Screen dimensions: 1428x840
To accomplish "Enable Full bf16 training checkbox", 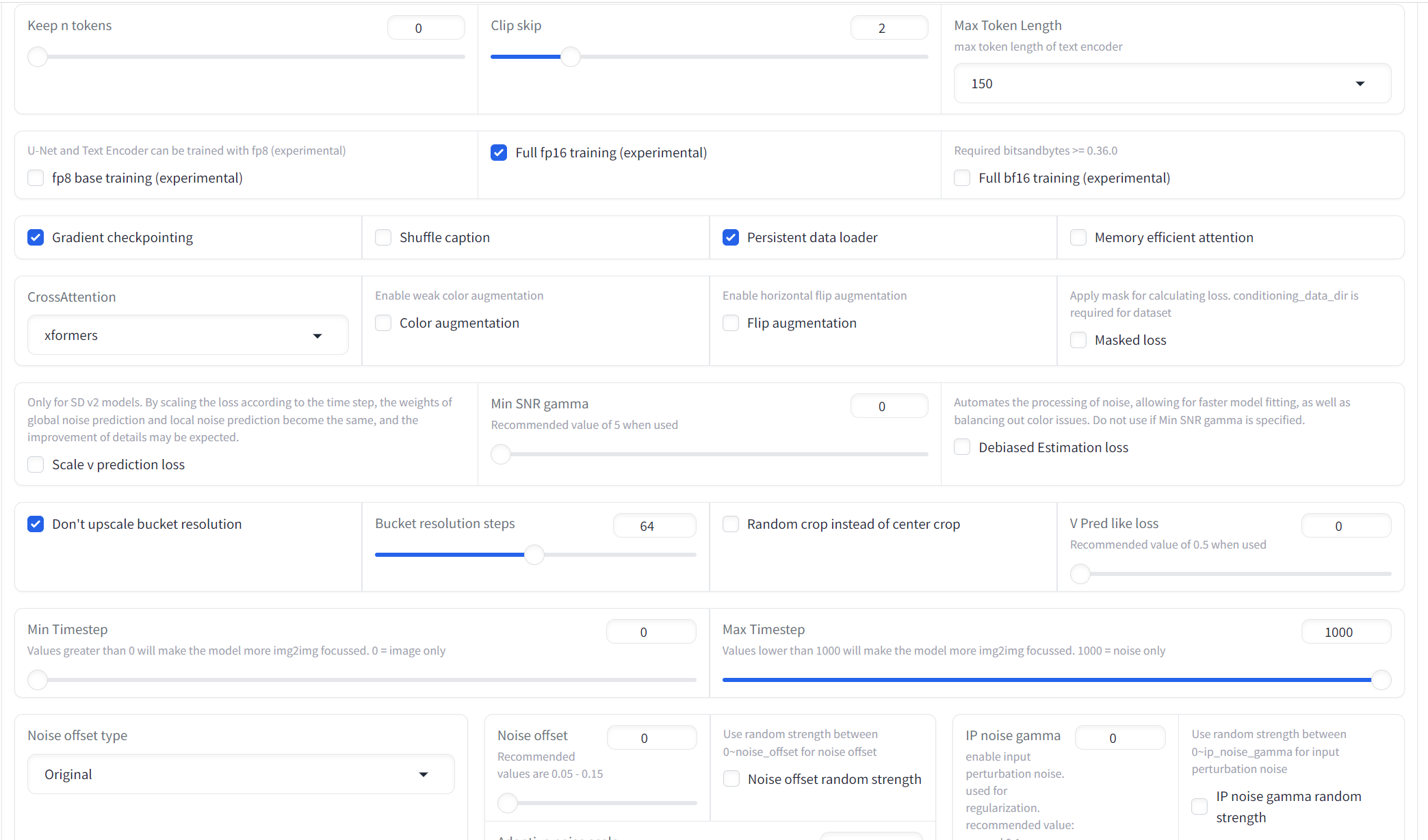I will (962, 178).
